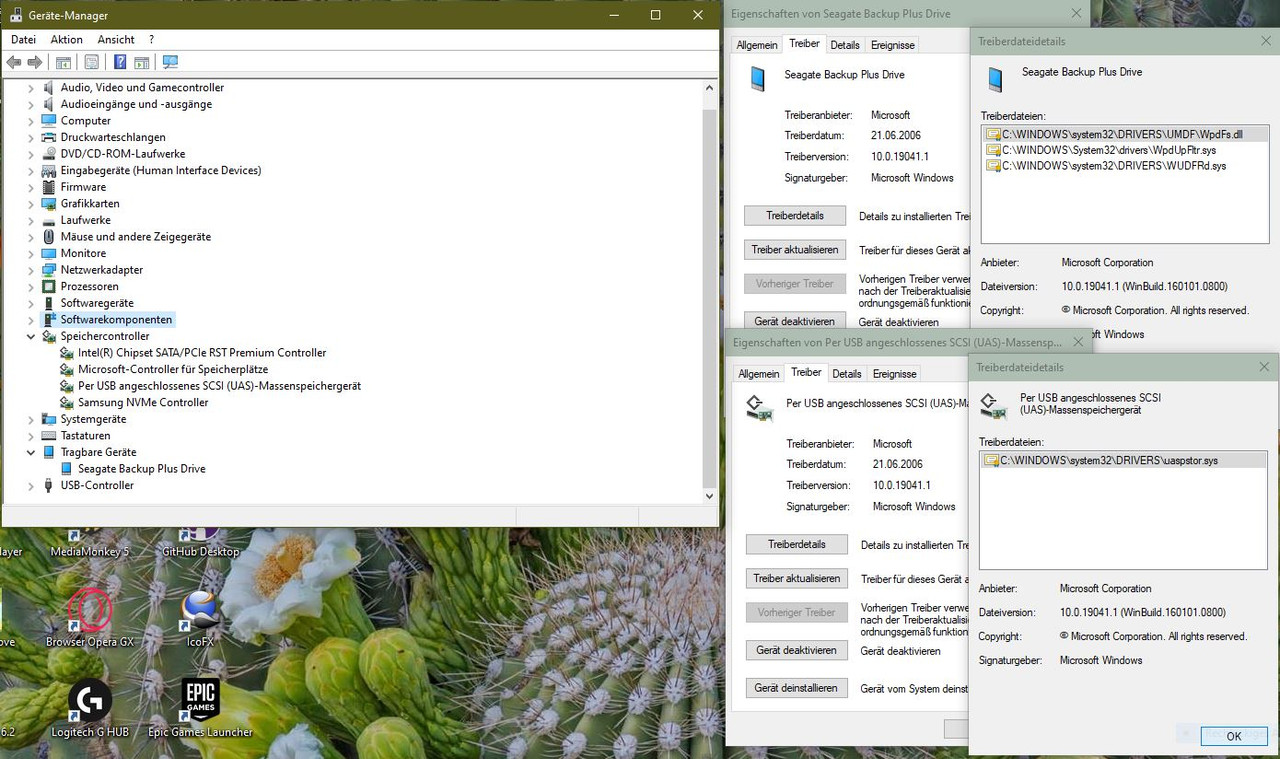Viewport: 1280px width, 759px height.
Task: Click the Tastaturen keyboard icon
Action: 48,436
